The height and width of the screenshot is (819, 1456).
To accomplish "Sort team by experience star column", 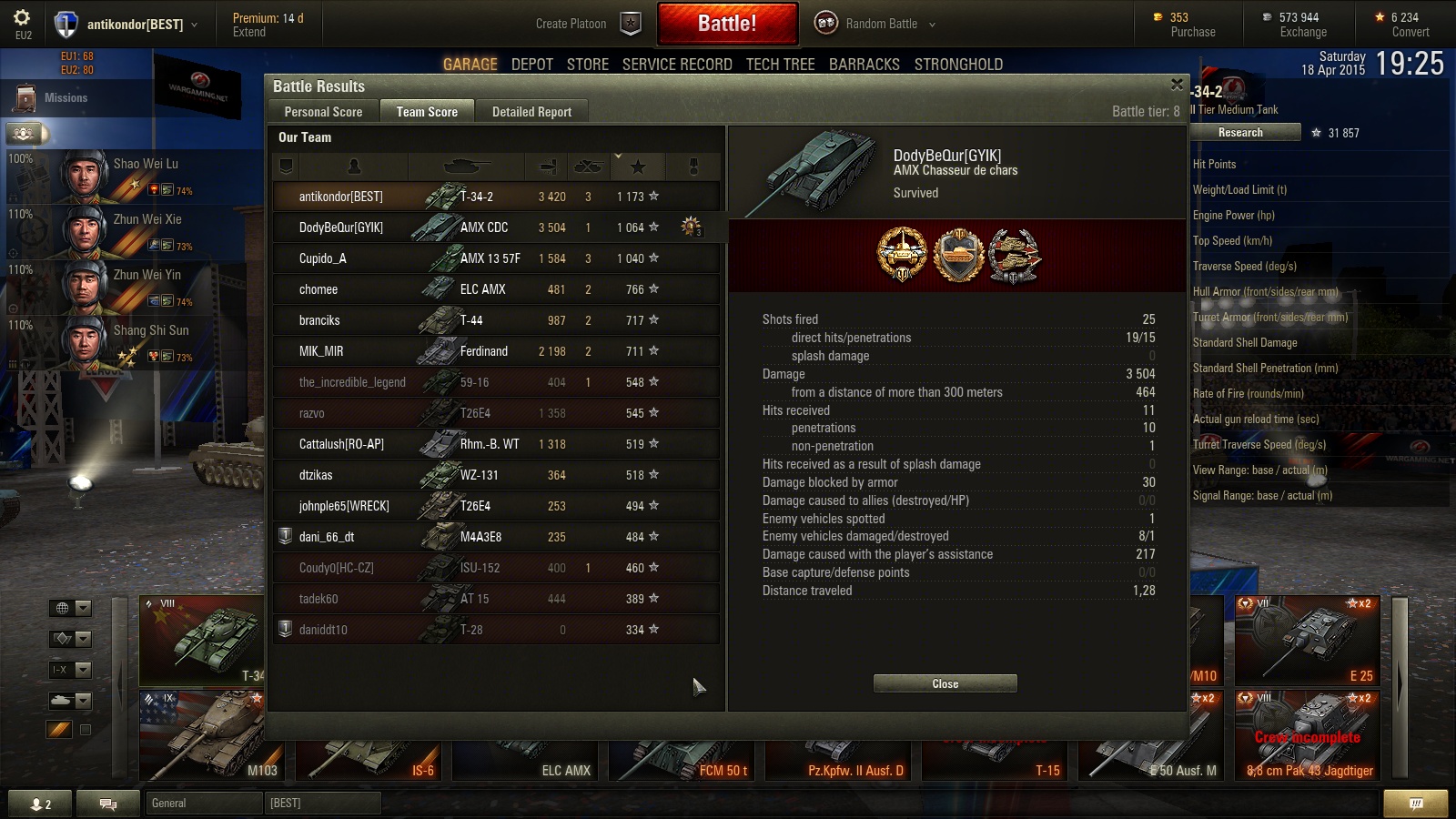I will (638, 167).
